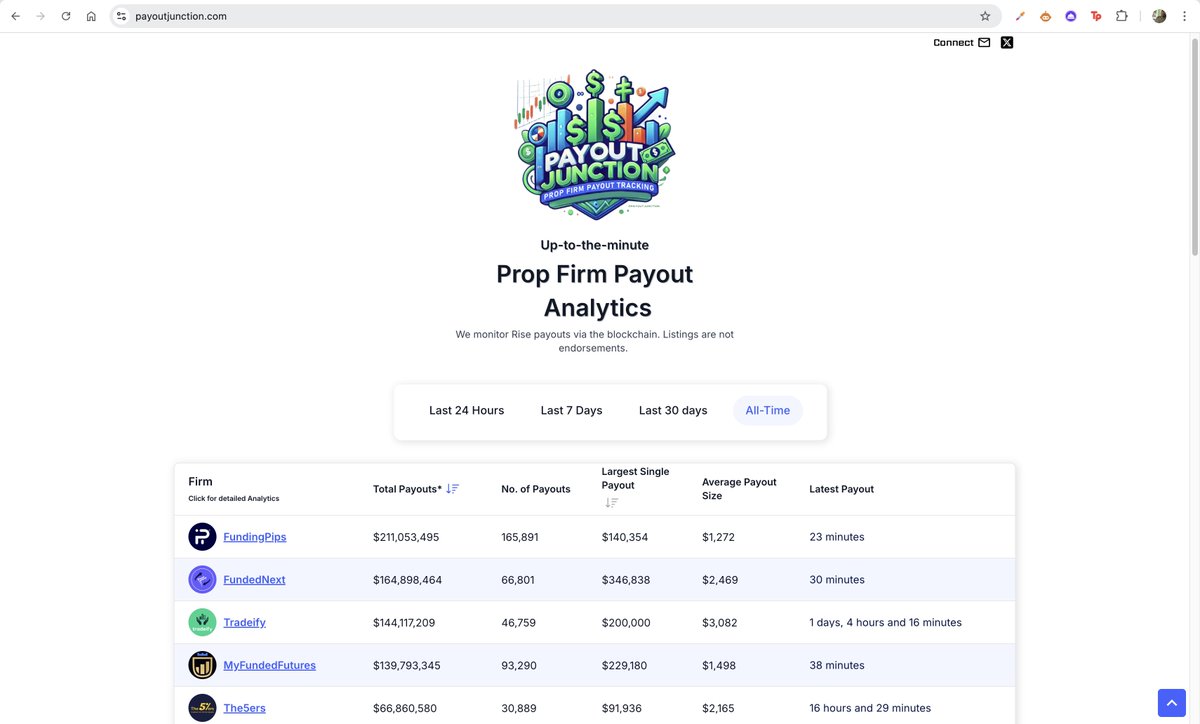The height and width of the screenshot is (724, 1200).
Task: Select the Last 30 days tab
Action: pos(673,411)
